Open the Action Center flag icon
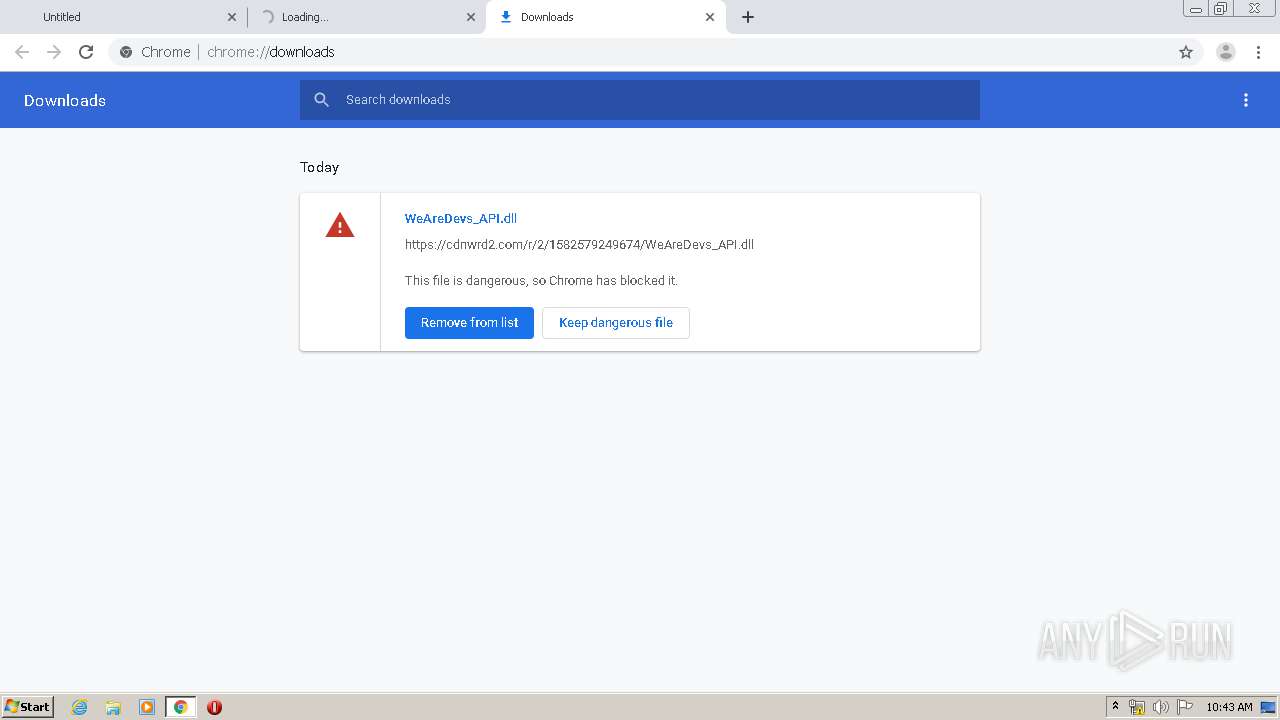The height and width of the screenshot is (720, 1280). [1185, 707]
